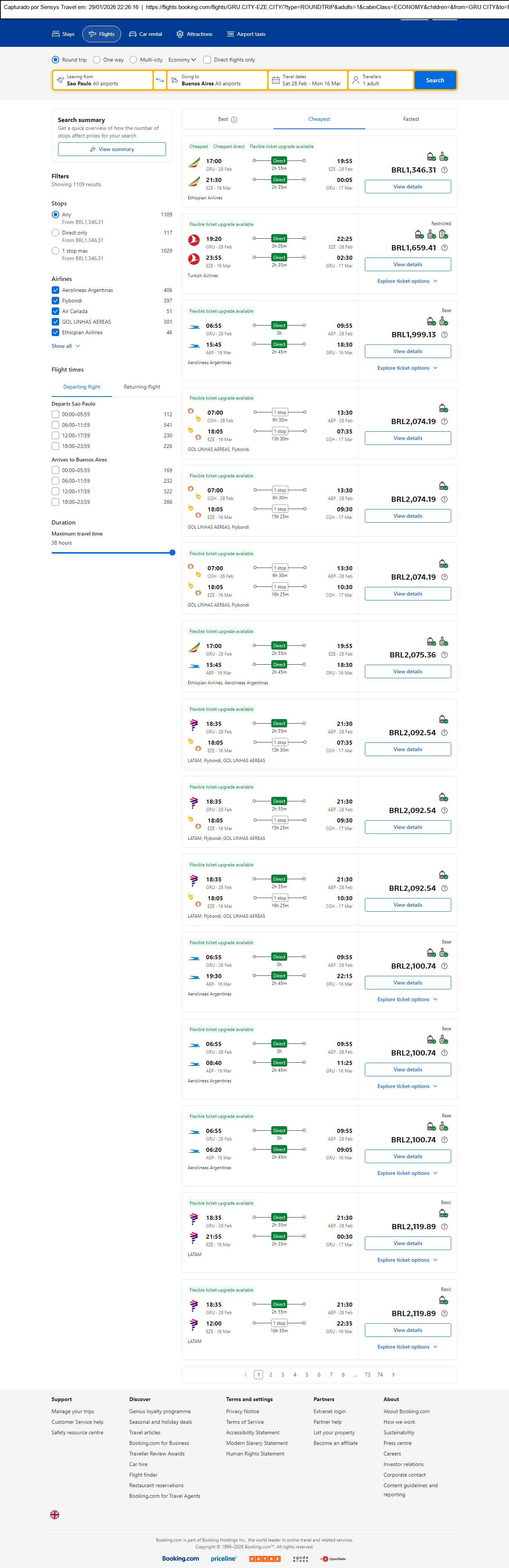The image size is (509, 1568).
Task: Open the Car rental navigation tab
Action: (145, 34)
